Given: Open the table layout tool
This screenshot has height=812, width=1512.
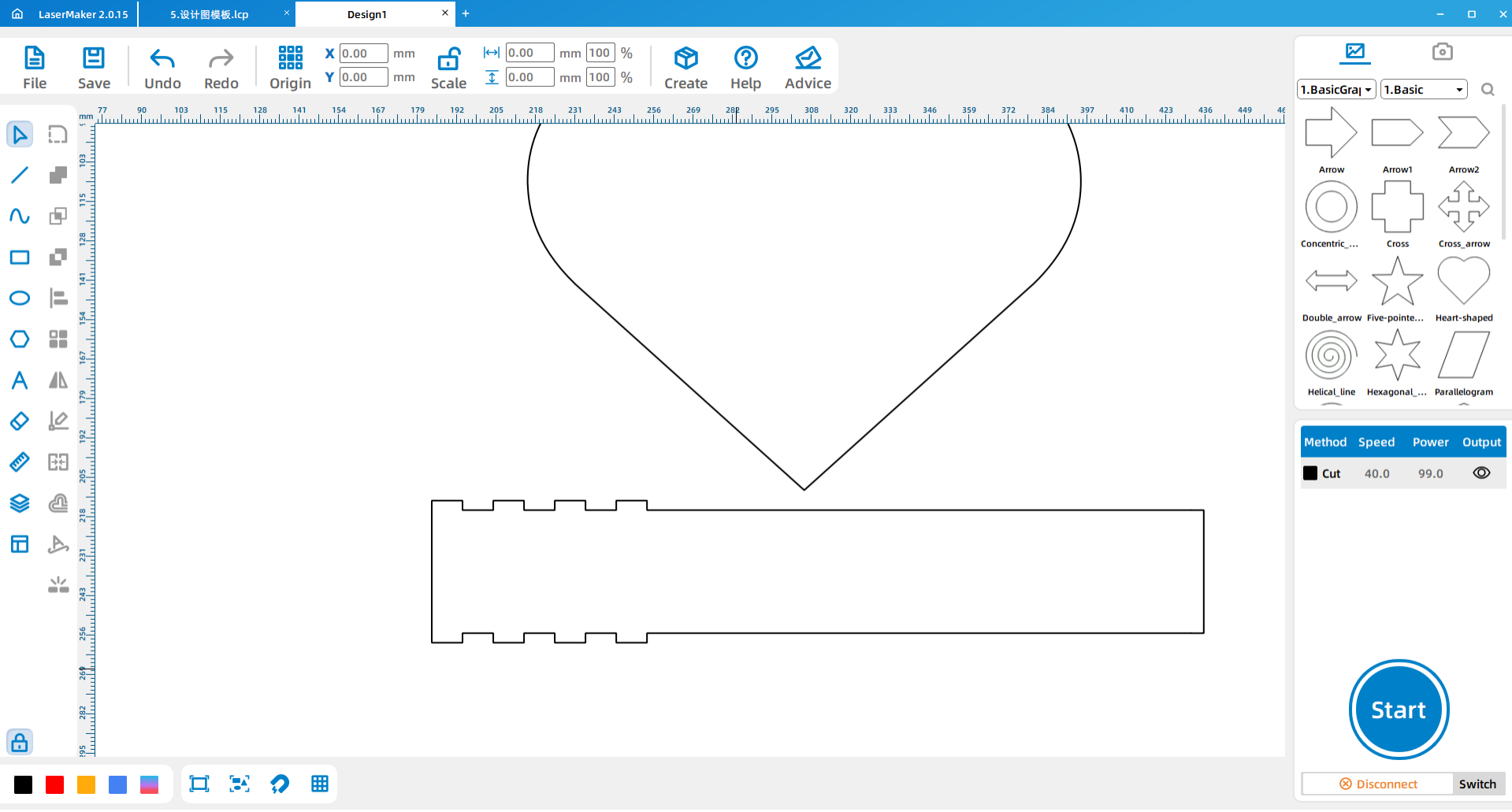Looking at the screenshot, I should click(x=20, y=544).
